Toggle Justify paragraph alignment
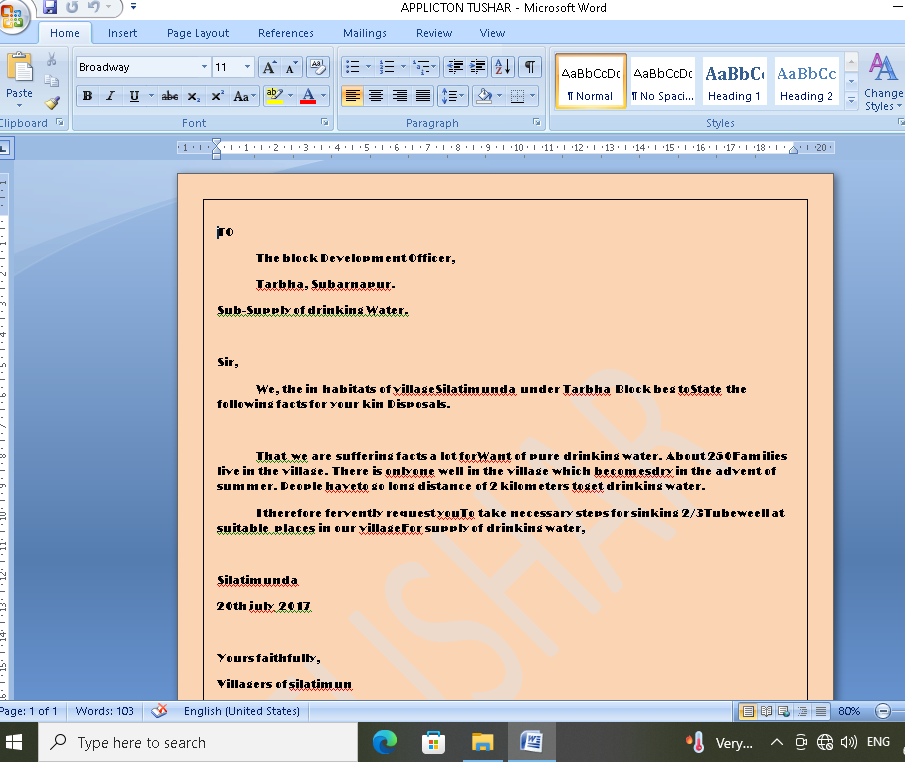 pyautogui.click(x=423, y=96)
